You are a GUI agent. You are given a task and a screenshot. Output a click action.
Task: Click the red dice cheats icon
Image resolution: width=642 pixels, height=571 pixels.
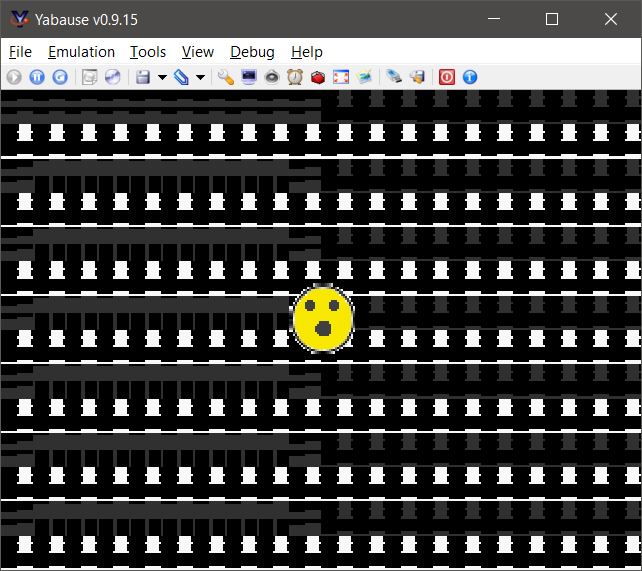318,77
